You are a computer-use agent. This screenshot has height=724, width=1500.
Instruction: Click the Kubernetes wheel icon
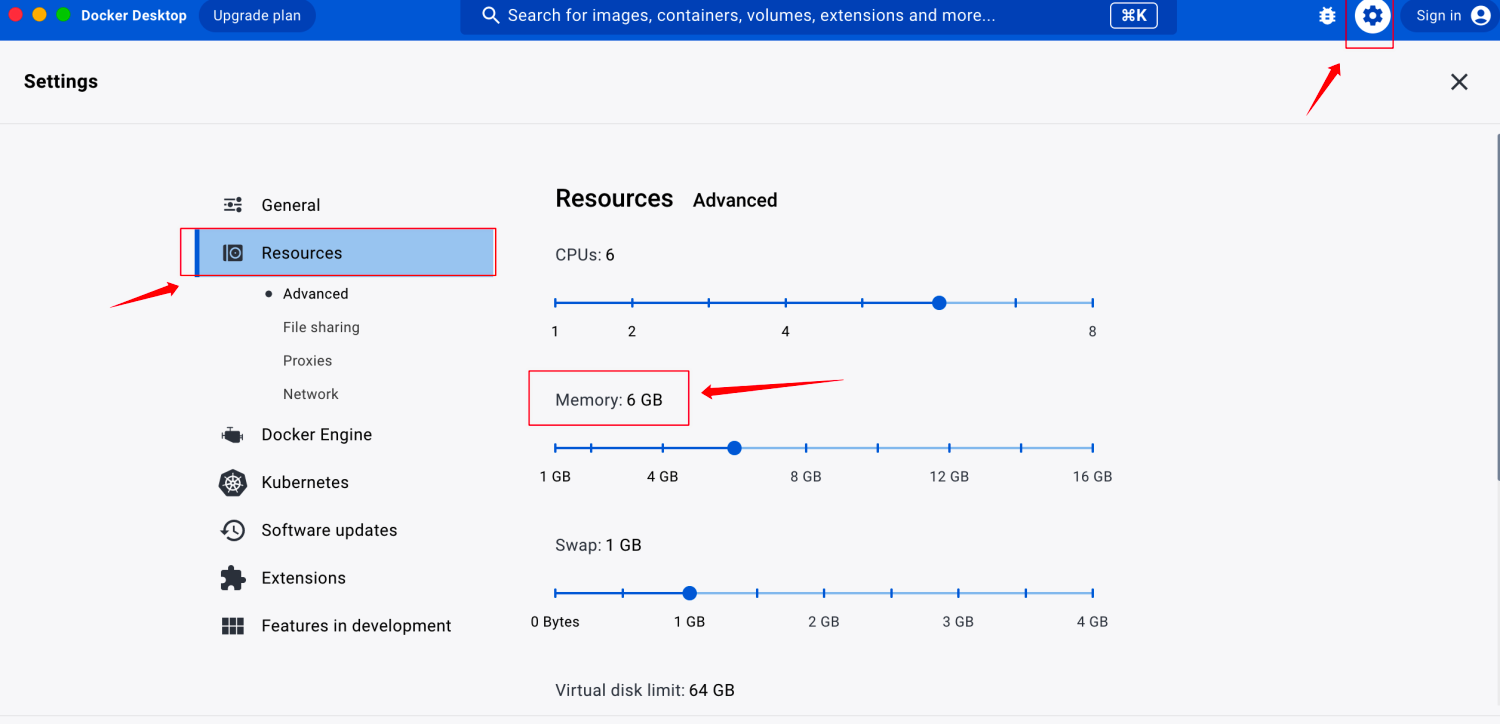(x=233, y=483)
